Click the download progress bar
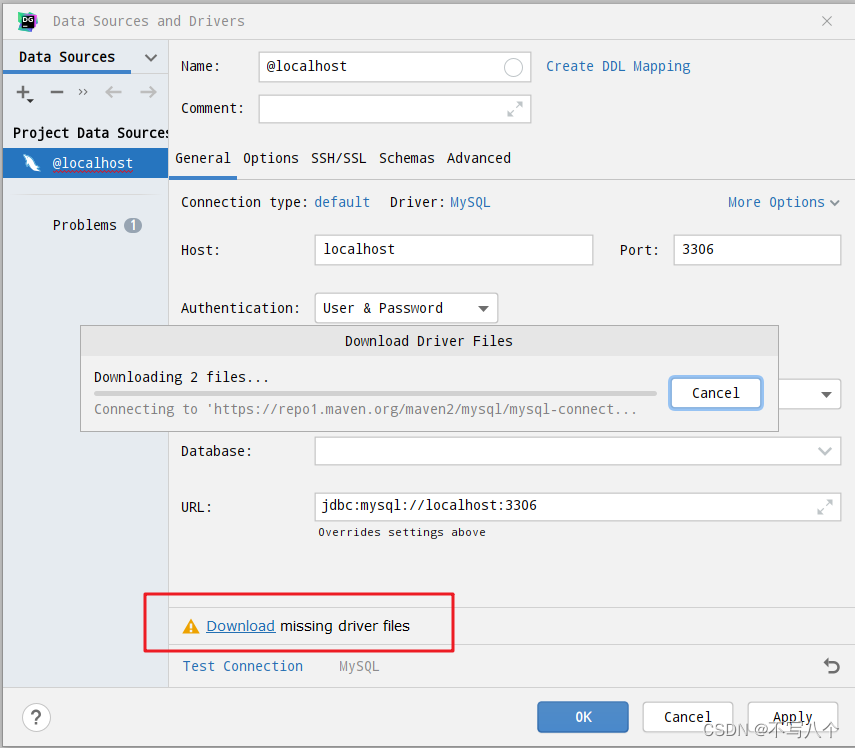855x748 pixels. coord(375,393)
